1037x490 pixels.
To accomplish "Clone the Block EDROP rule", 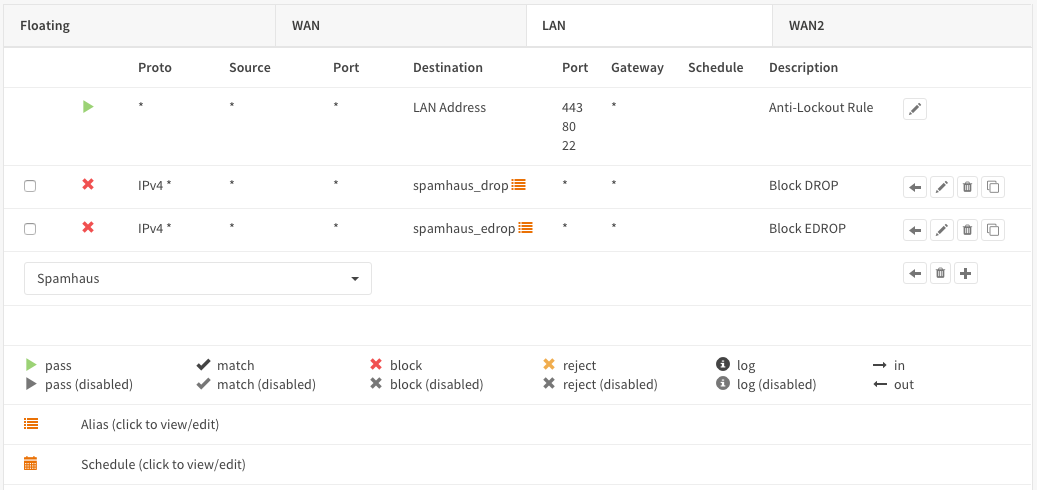I will pyautogui.click(x=992, y=230).
